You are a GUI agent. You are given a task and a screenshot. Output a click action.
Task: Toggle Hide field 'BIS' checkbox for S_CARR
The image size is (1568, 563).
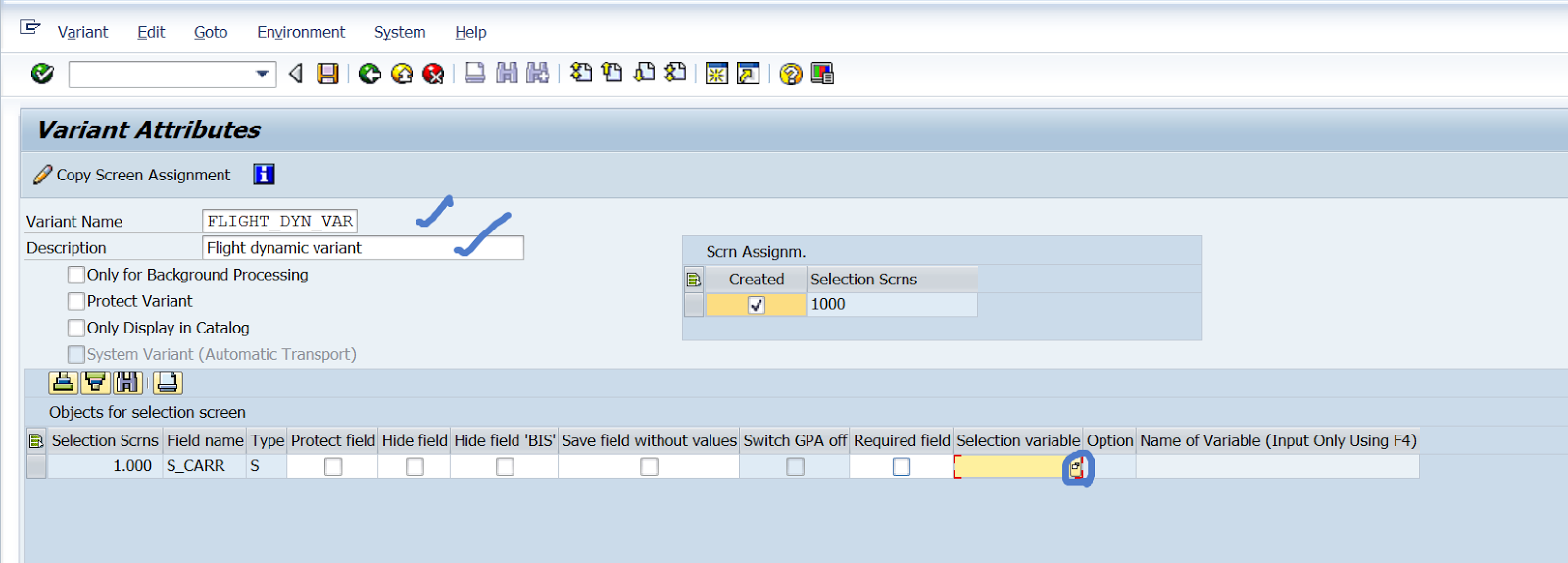coord(505,467)
